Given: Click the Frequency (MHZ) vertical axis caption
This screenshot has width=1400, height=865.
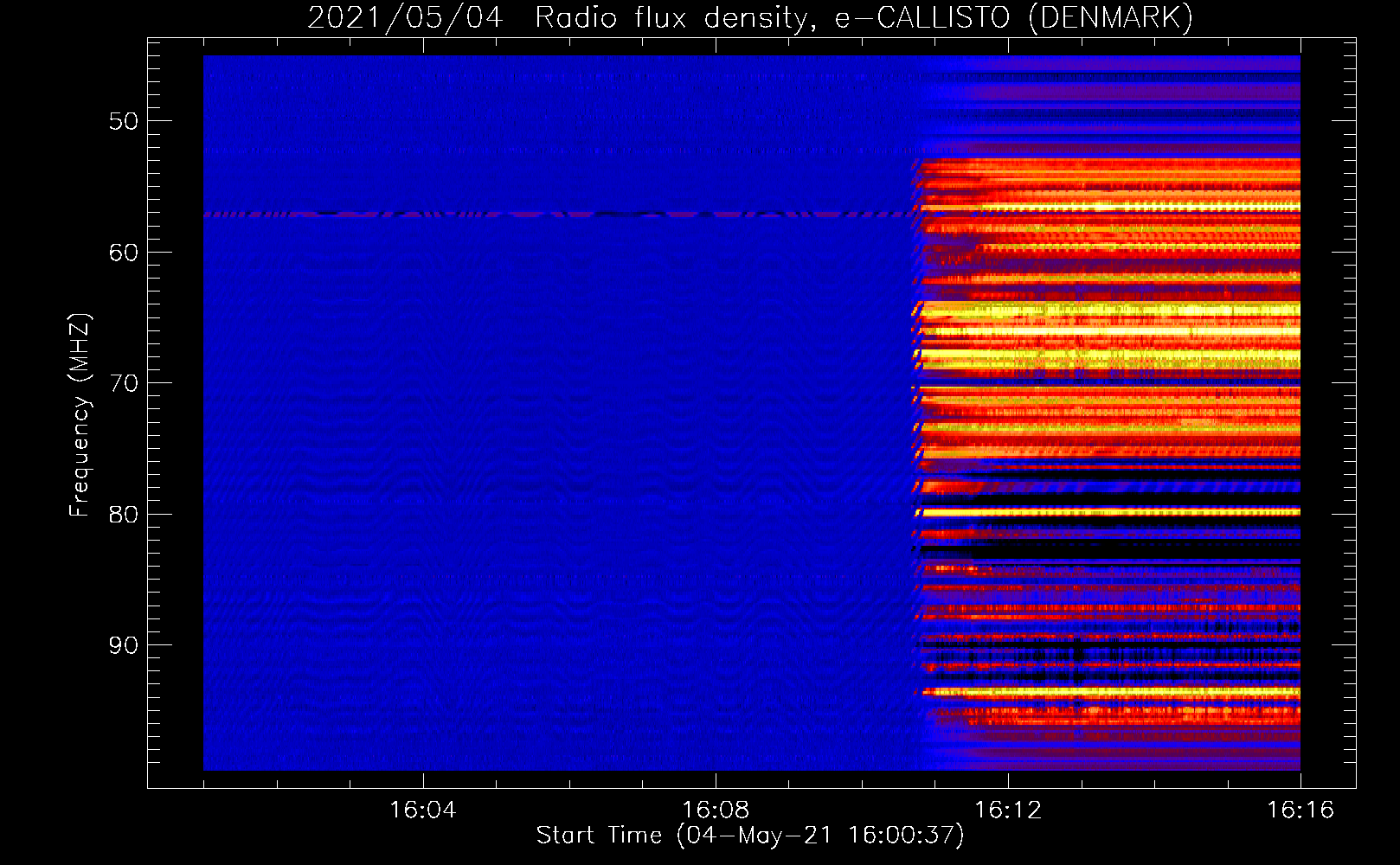Looking at the screenshot, I should click(x=80, y=415).
